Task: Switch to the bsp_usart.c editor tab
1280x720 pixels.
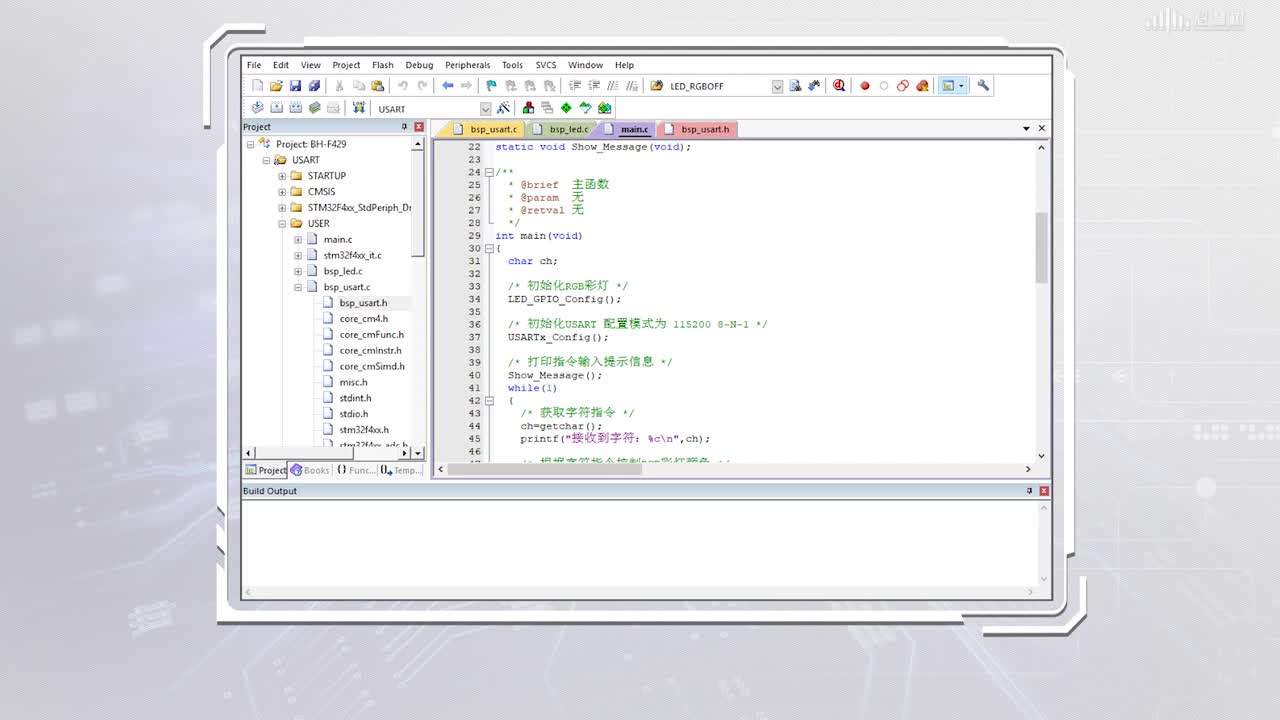Action: click(485, 129)
